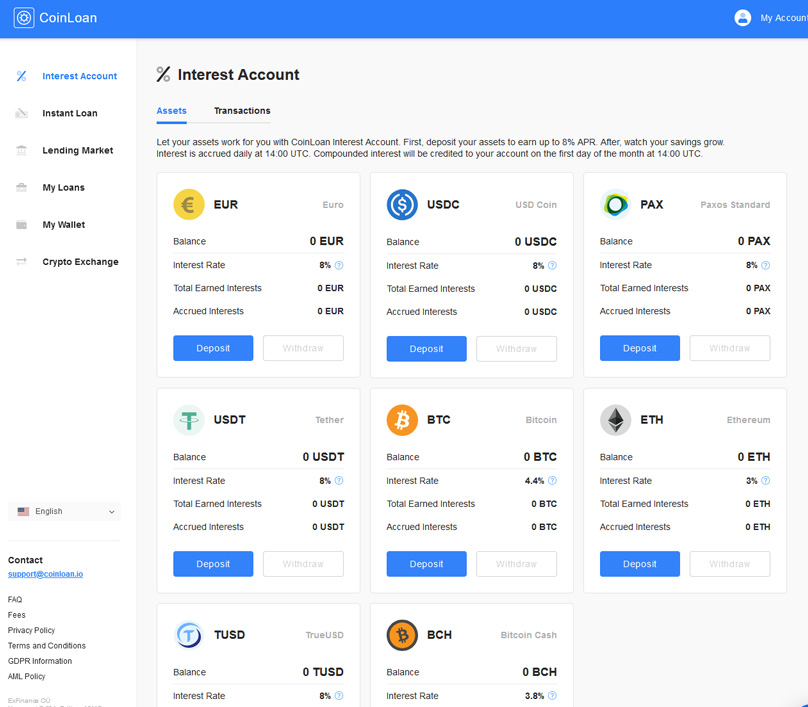Open Lending Market in the sidebar

tap(78, 150)
